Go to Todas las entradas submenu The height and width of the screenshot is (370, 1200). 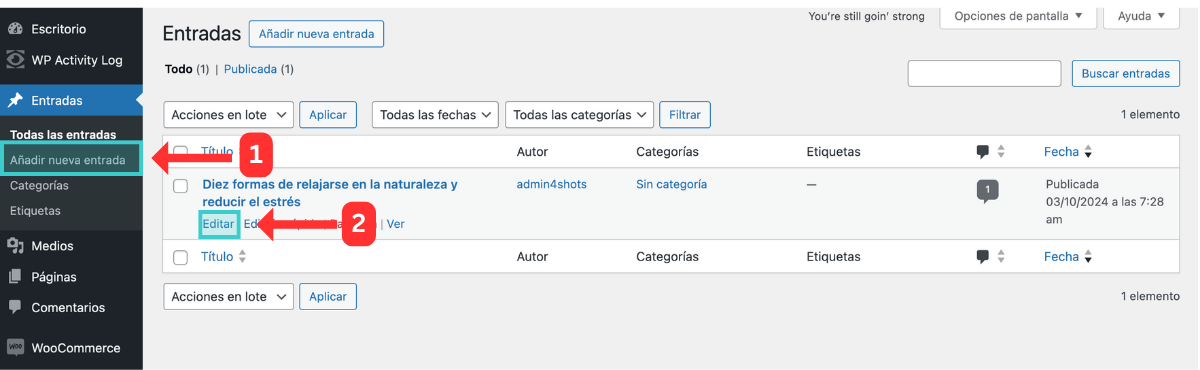pyautogui.click(x=63, y=134)
